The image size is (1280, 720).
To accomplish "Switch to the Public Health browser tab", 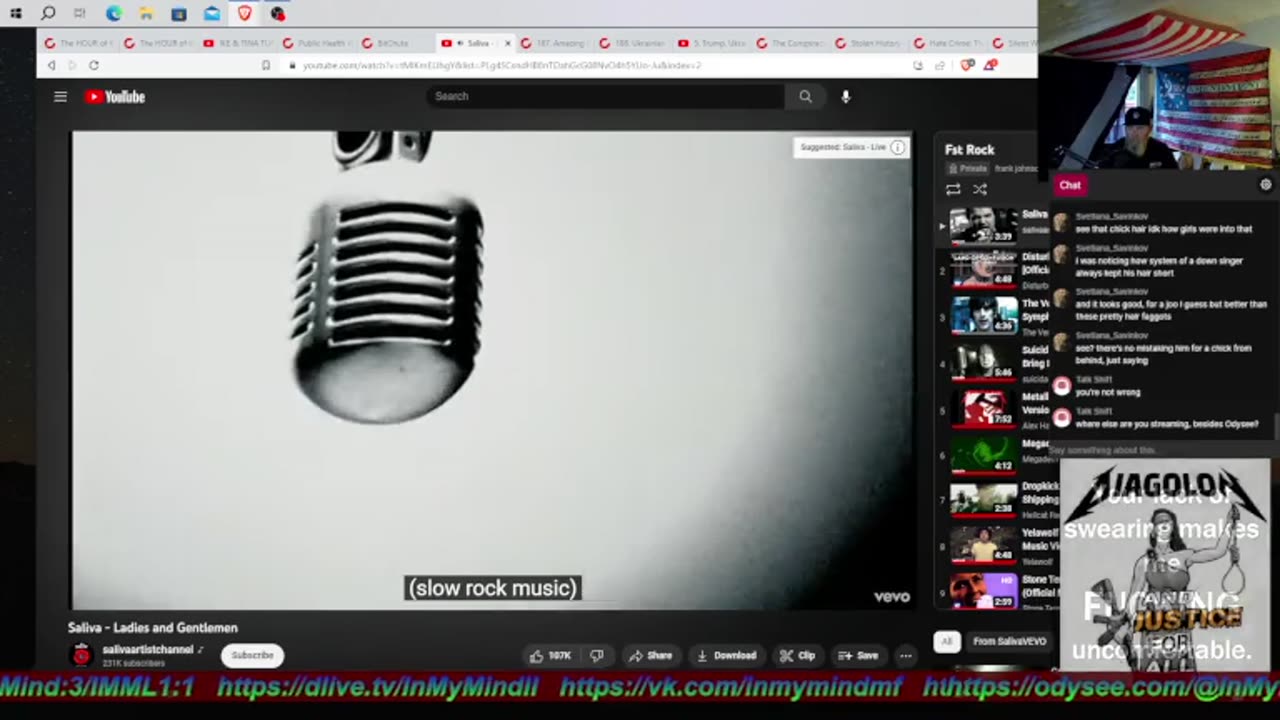I will [x=316, y=43].
